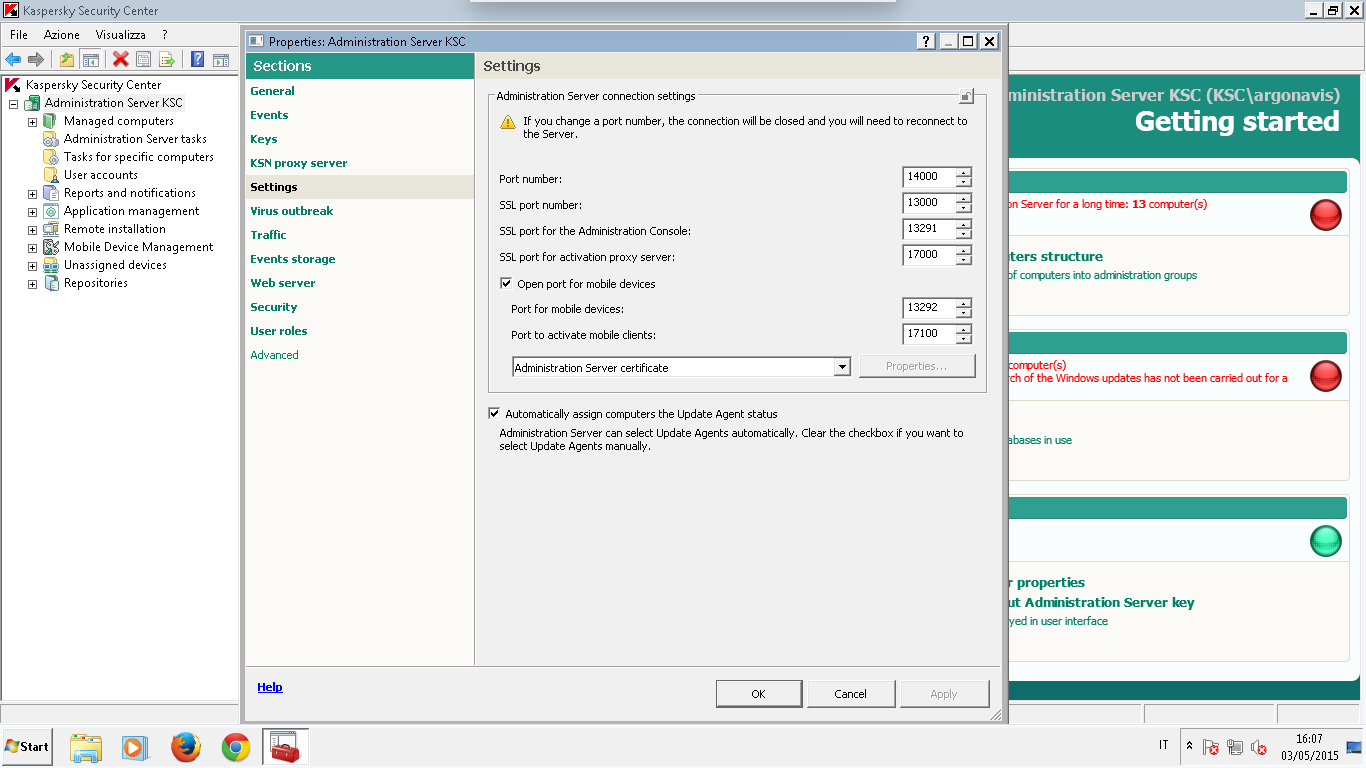This screenshot has height=768, width=1366.
Task: Select the General section
Action: (x=272, y=91)
